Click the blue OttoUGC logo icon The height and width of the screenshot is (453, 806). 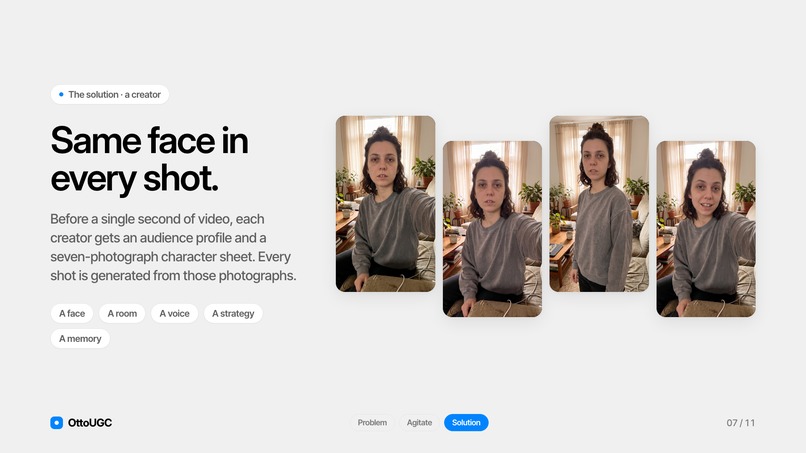click(x=57, y=423)
